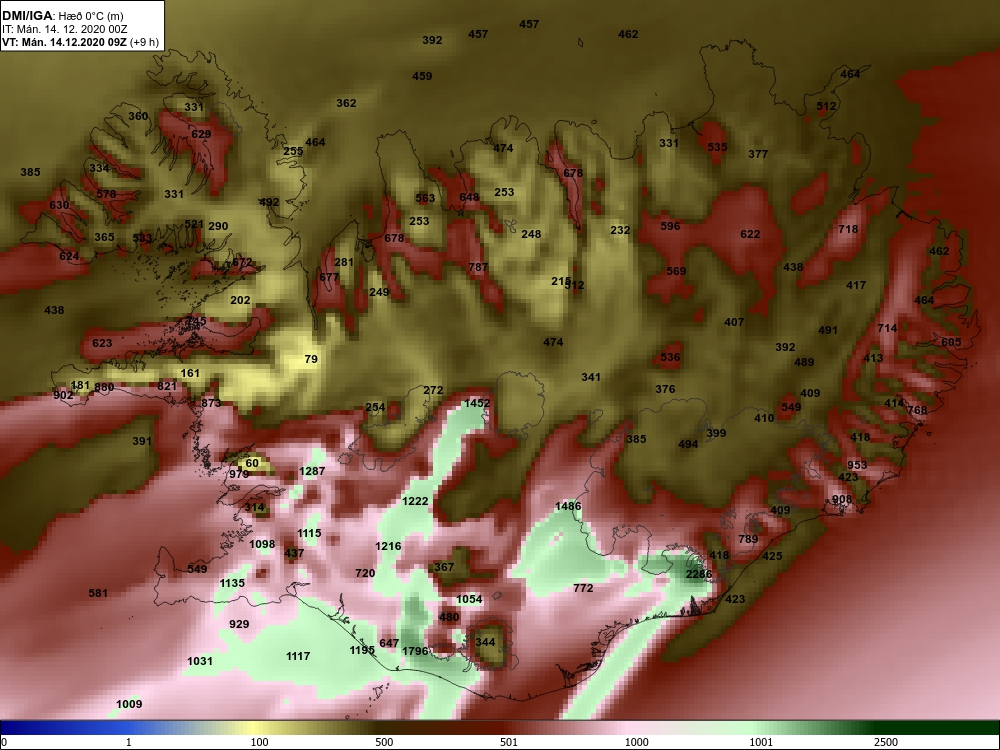Screen dimensions: 1000x750
Task: Click the map value '60'
Action: (x=252, y=462)
